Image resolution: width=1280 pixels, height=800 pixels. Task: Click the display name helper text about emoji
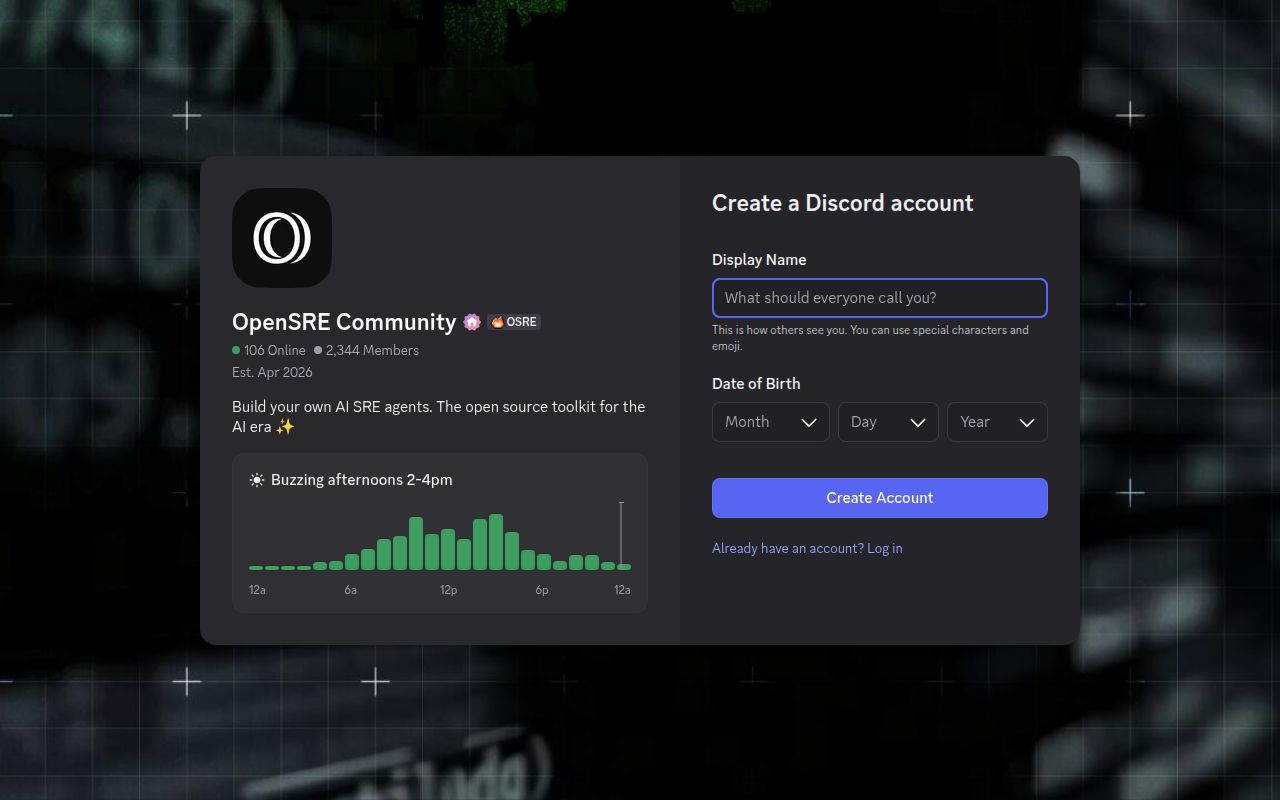coord(870,338)
